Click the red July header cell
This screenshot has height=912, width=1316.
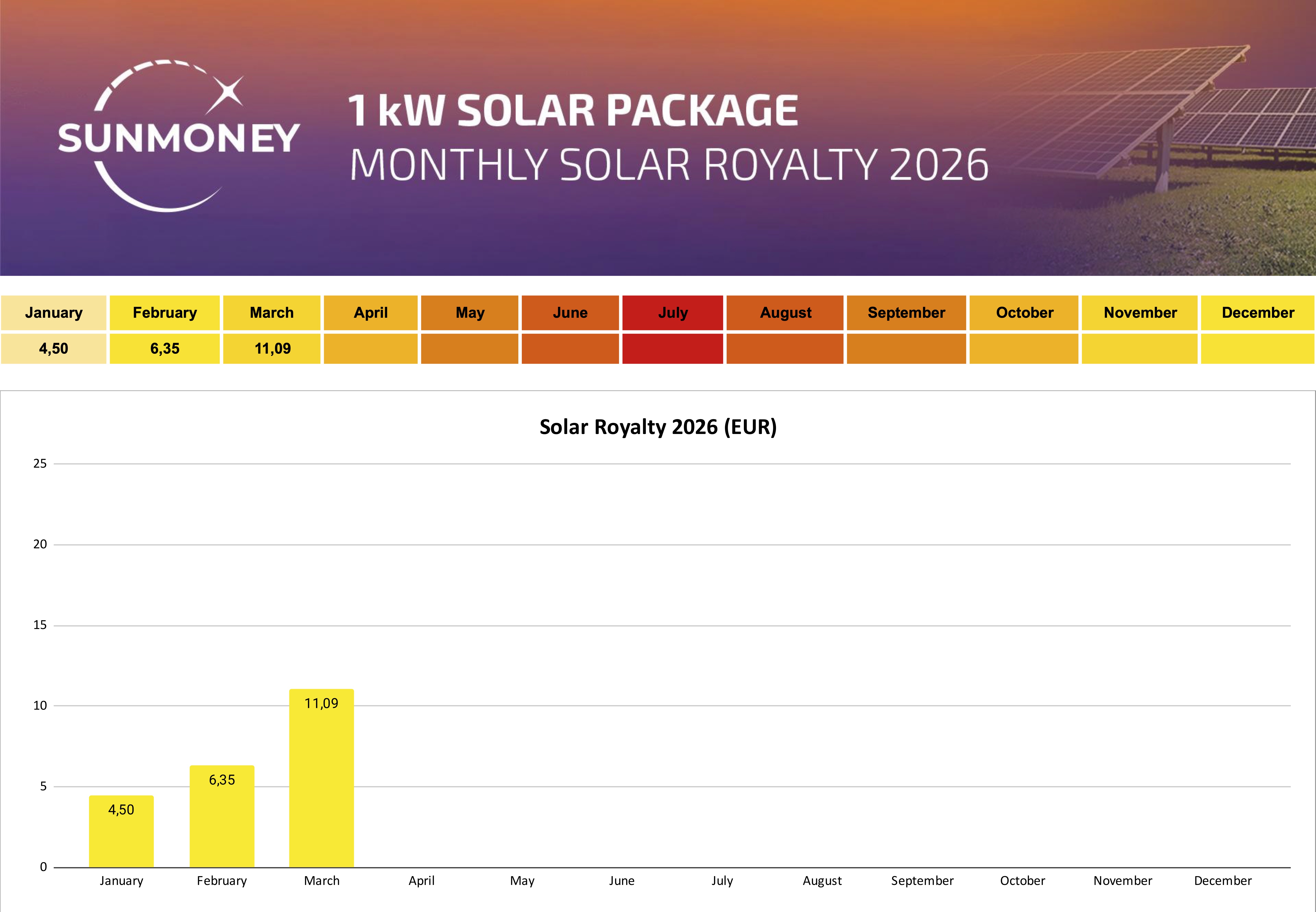click(673, 313)
